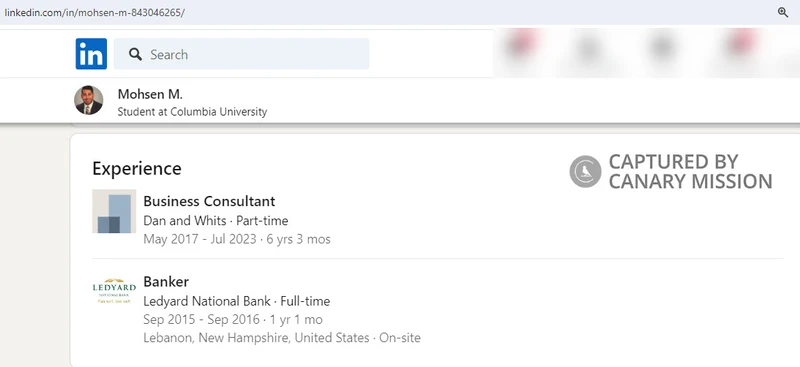This screenshot has height=367, width=800.
Task: Click Ledyard National Bank · Full-time text
Action: (236, 301)
